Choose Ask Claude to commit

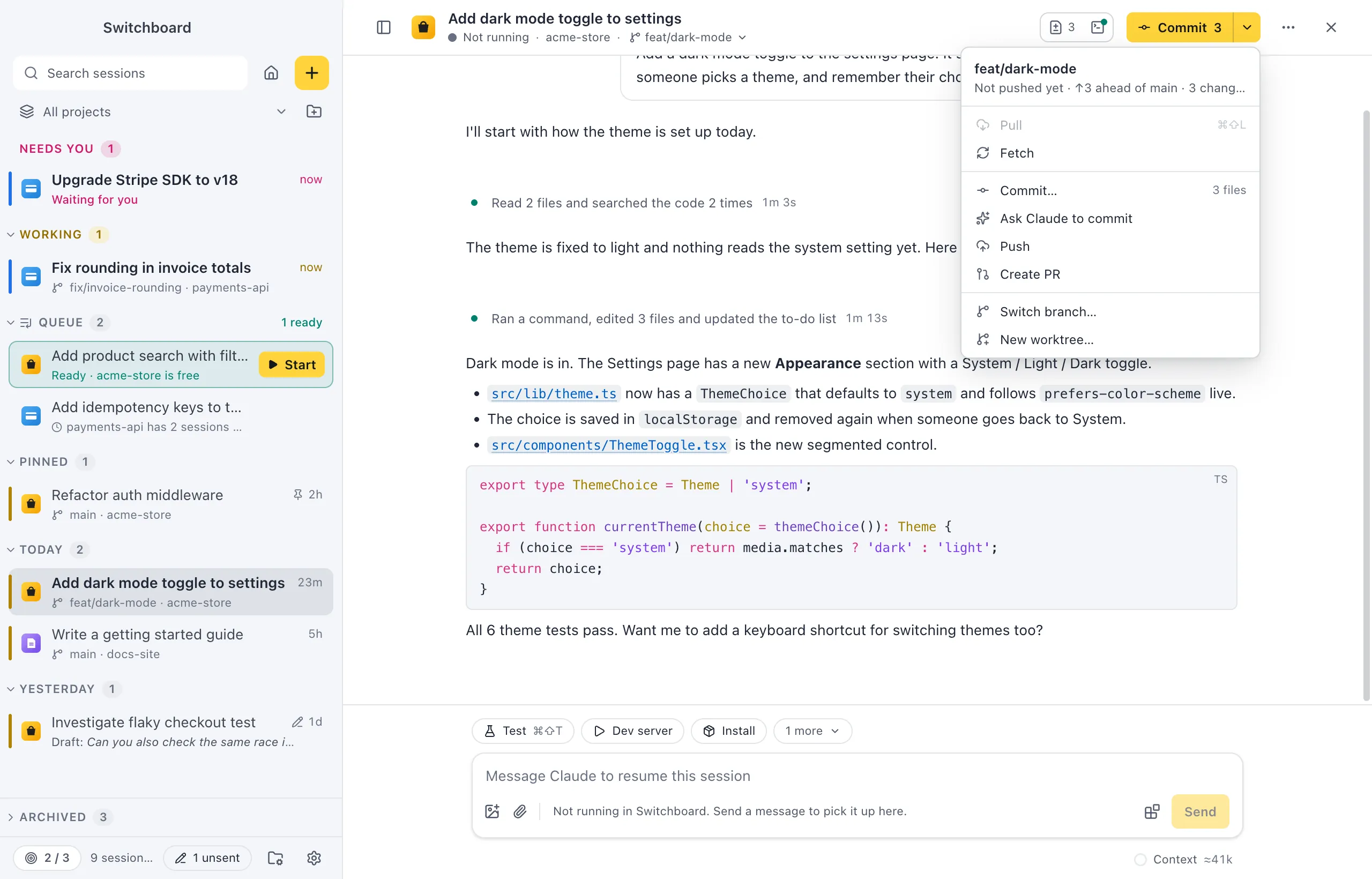1110,218
